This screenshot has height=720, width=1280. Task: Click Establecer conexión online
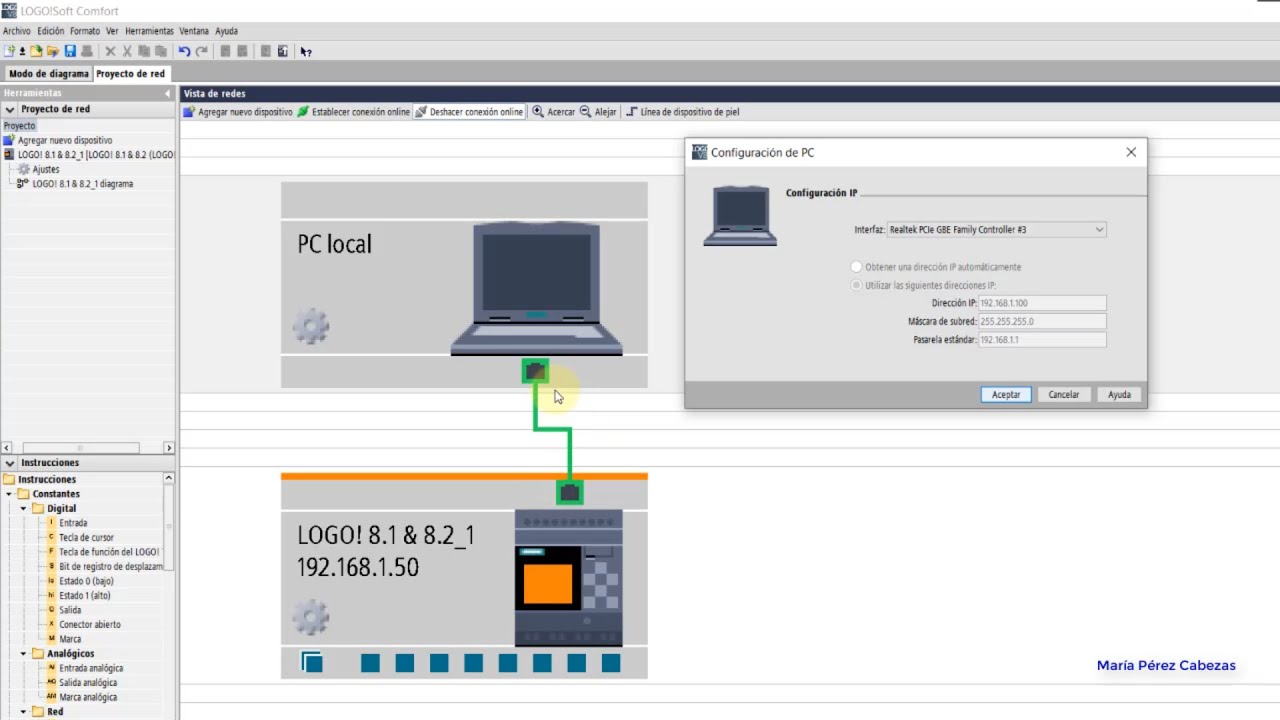coord(353,112)
